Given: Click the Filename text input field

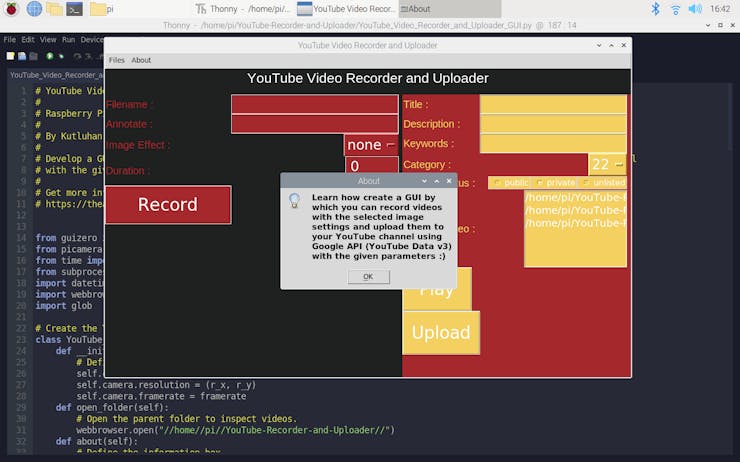Looking at the screenshot, I should (315, 104).
